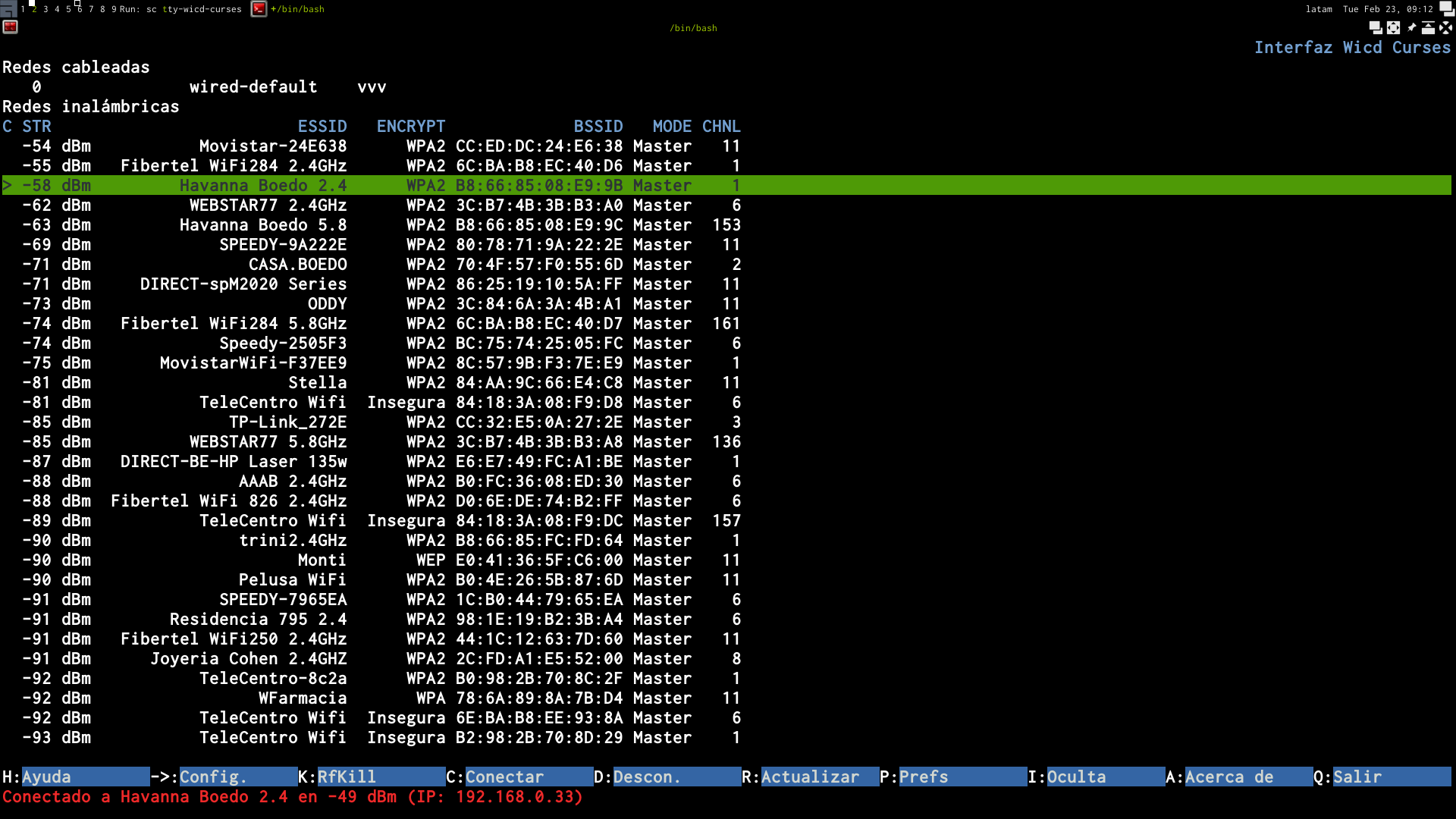Click the BSSID column header
The width and height of the screenshot is (1456, 819).
point(598,126)
